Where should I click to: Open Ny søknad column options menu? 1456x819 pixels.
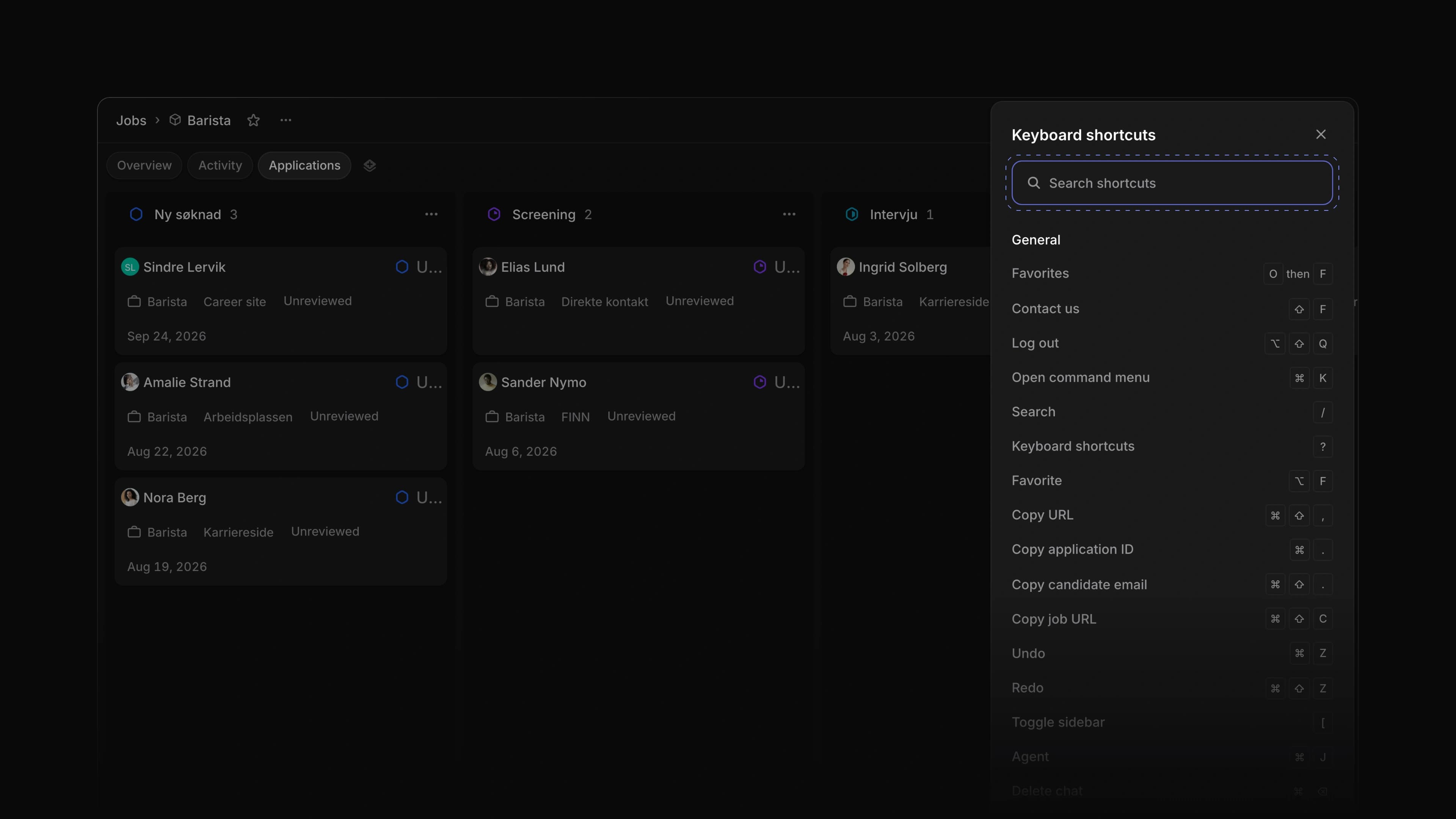[x=431, y=214]
